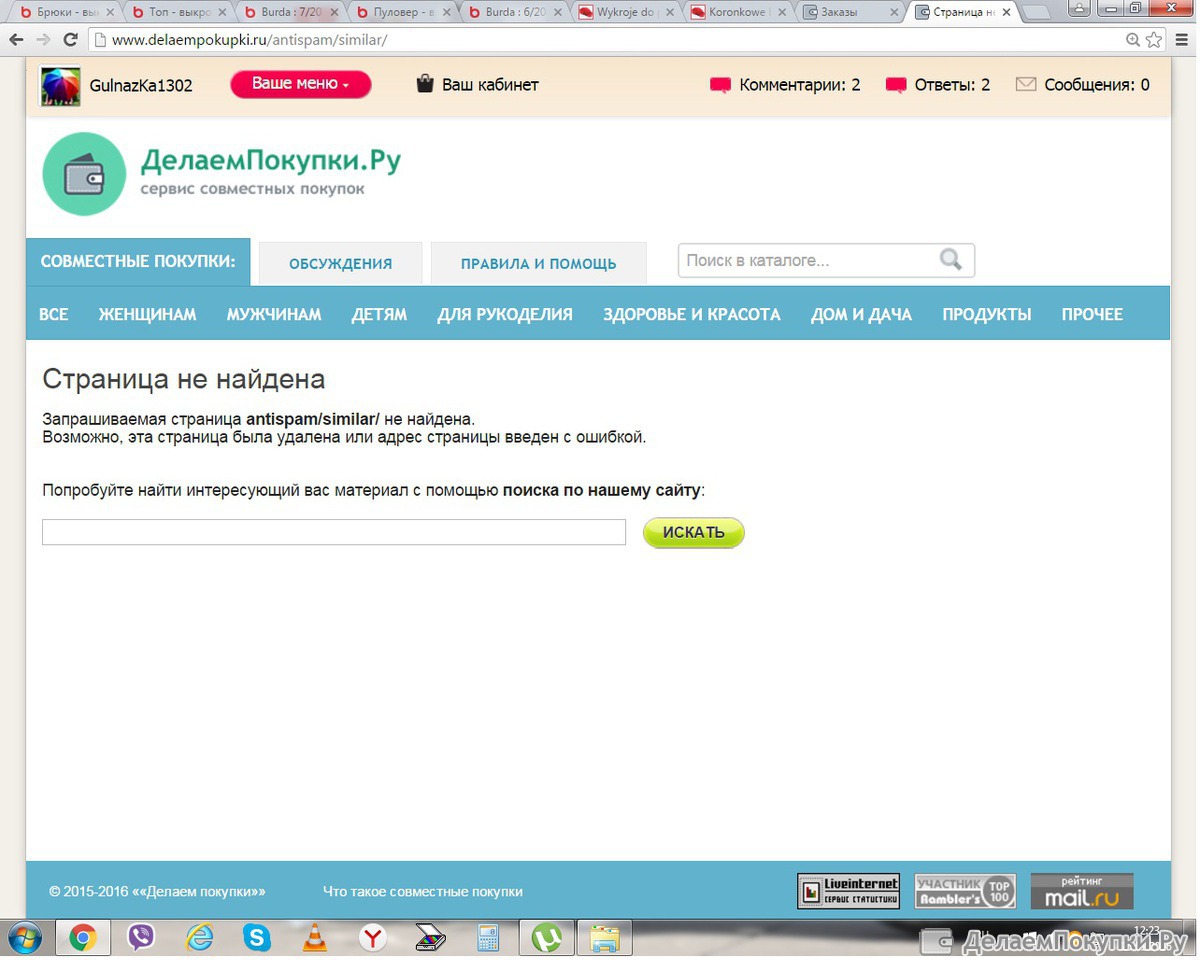
Task: Open the ПРАВИЛА И ПОМОЩЬ tab
Action: [x=539, y=264]
